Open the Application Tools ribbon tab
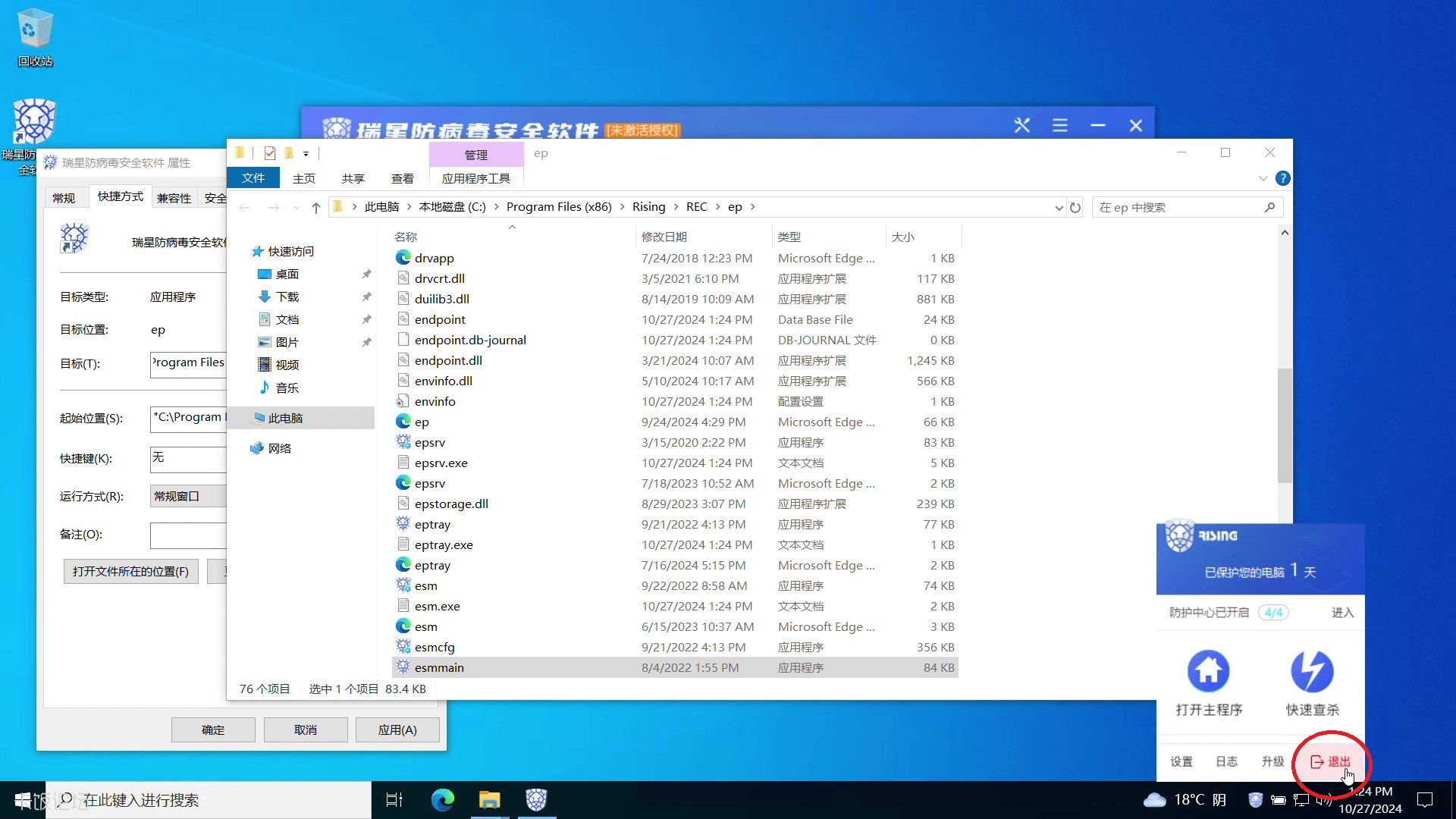This screenshot has height=819, width=1456. (x=475, y=178)
